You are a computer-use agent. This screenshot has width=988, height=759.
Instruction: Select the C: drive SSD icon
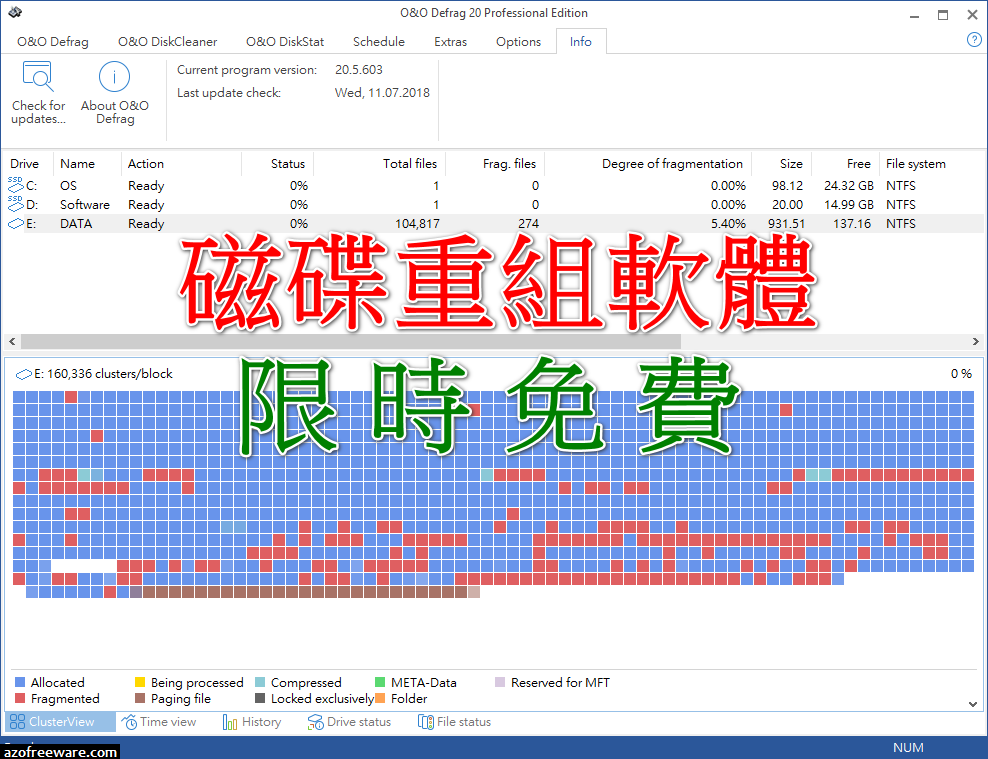pyautogui.click(x=16, y=185)
